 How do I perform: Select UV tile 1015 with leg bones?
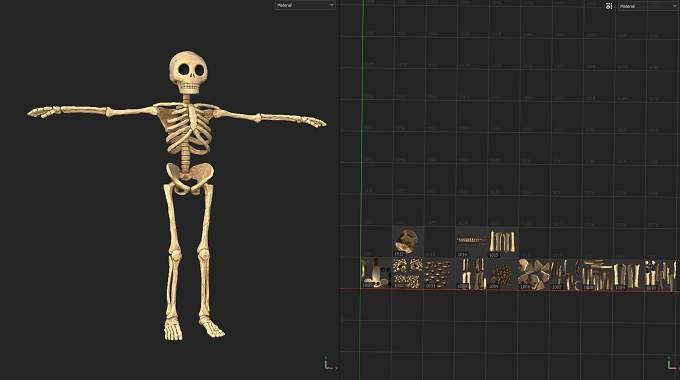point(503,242)
